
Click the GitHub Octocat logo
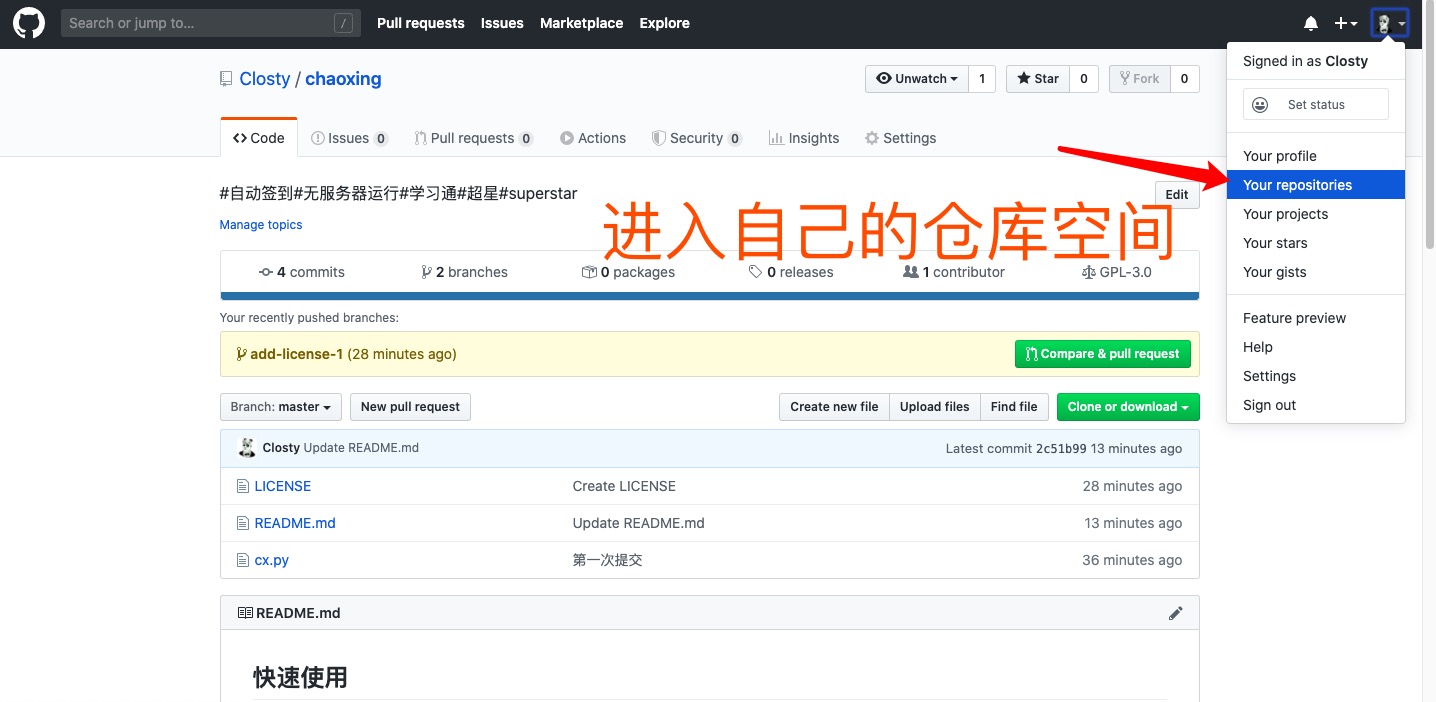pyautogui.click(x=28, y=23)
